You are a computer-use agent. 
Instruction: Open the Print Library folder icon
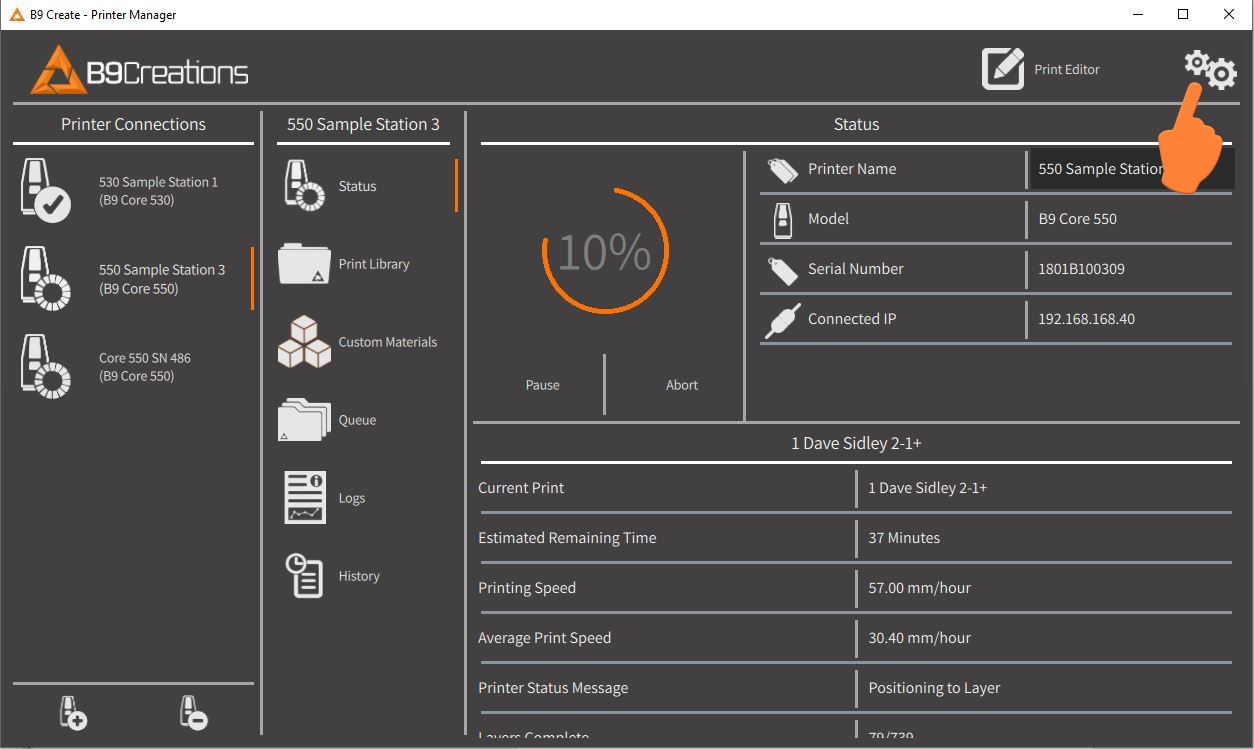point(304,264)
